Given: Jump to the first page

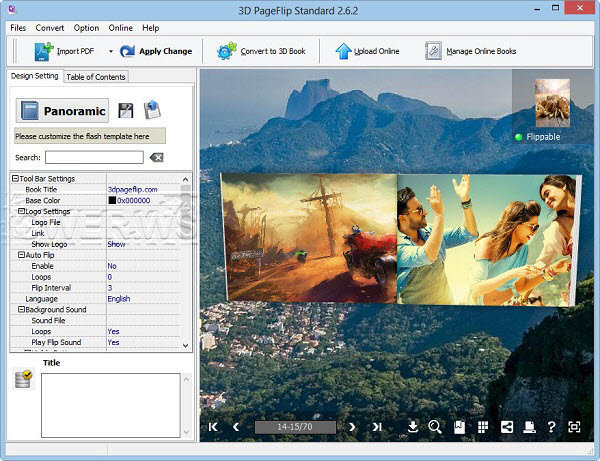Looking at the screenshot, I should (x=213, y=427).
